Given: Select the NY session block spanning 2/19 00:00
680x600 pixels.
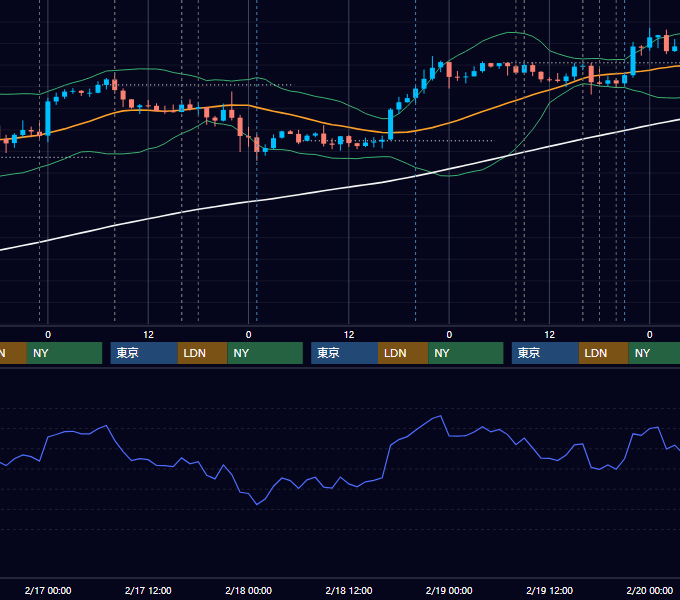Looking at the screenshot, I should click(x=466, y=353).
